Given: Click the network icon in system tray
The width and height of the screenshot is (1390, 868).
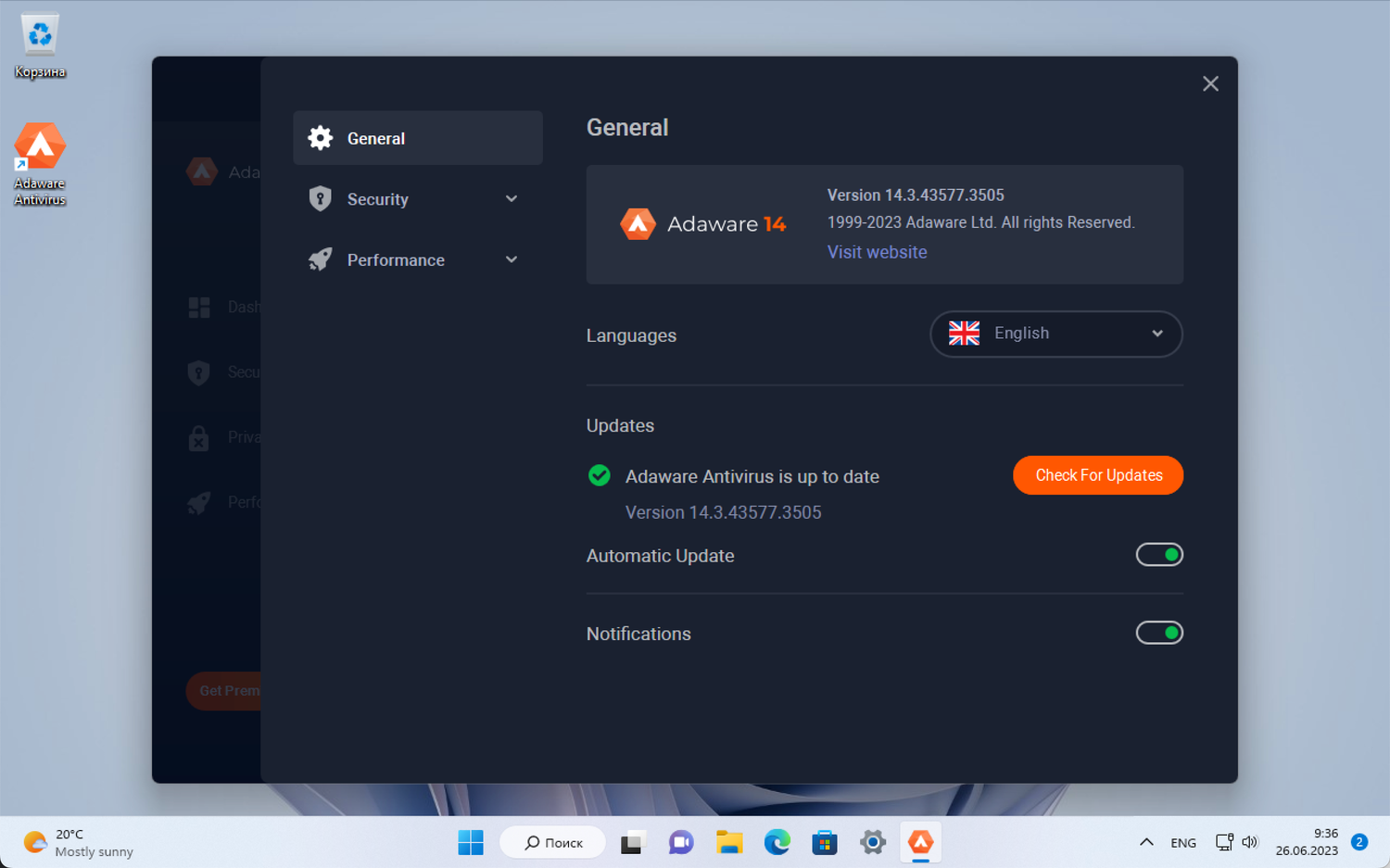Looking at the screenshot, I should tap(1224, 842).
